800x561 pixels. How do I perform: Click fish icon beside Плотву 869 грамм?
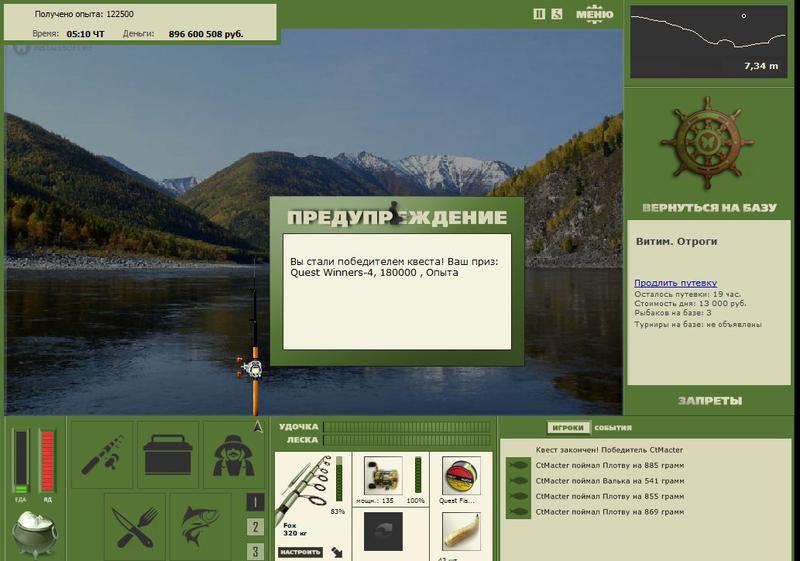point(518,512)
